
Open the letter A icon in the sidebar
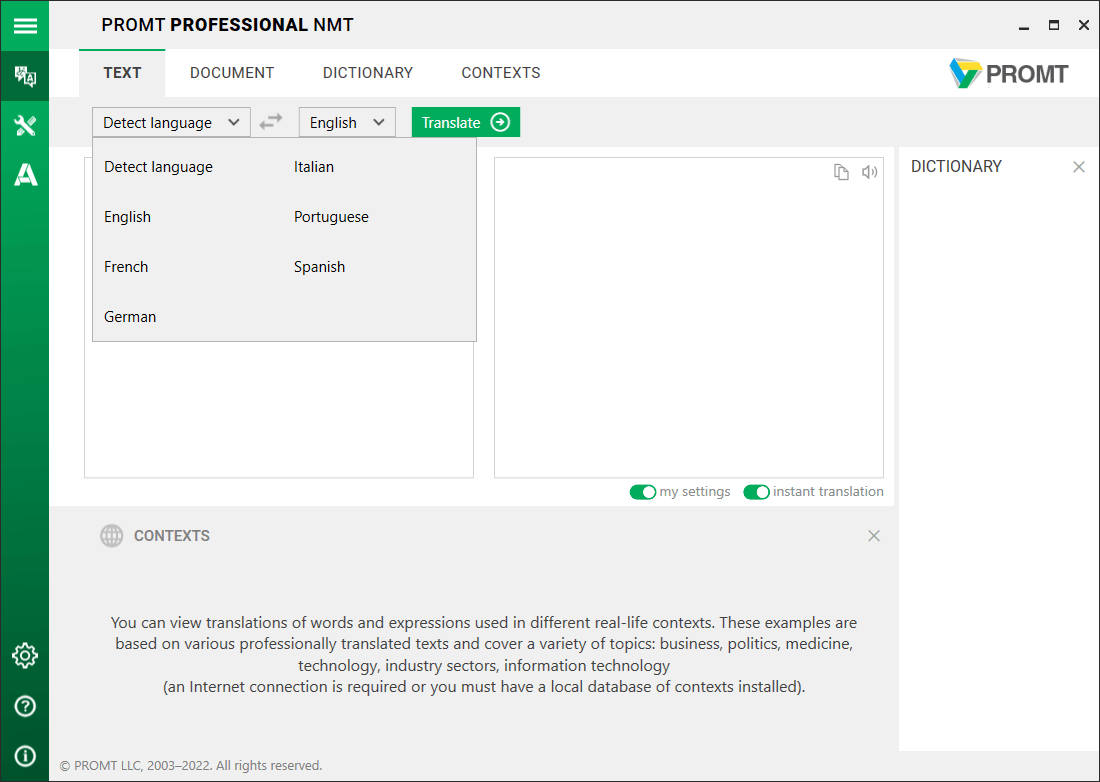25,175
